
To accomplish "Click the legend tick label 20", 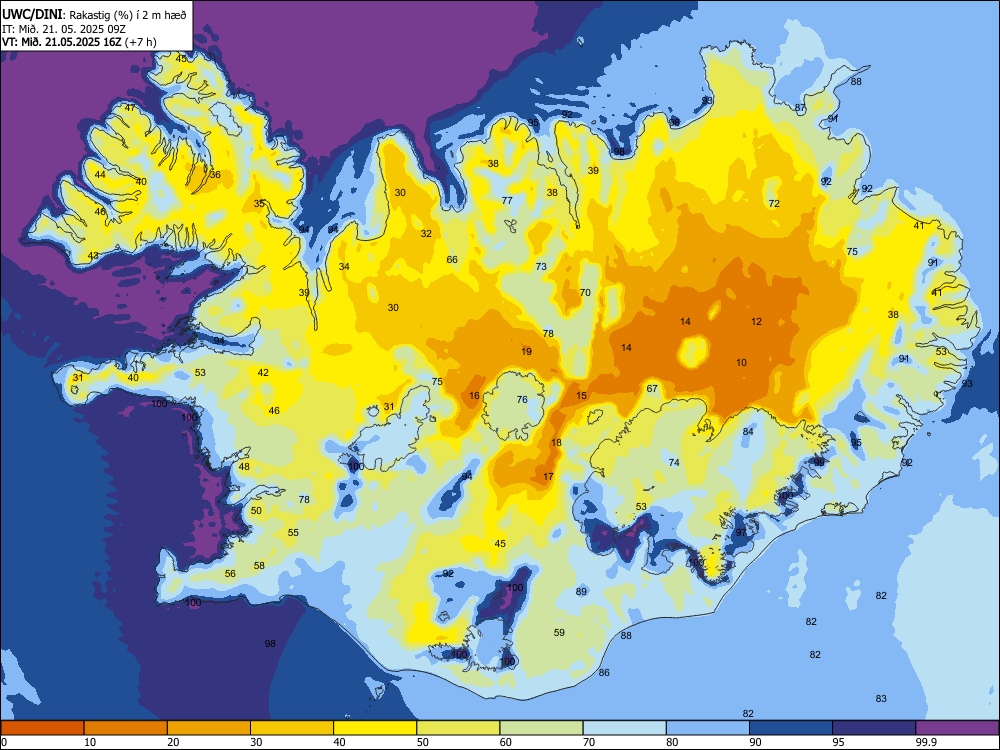I will pos(173,742).
